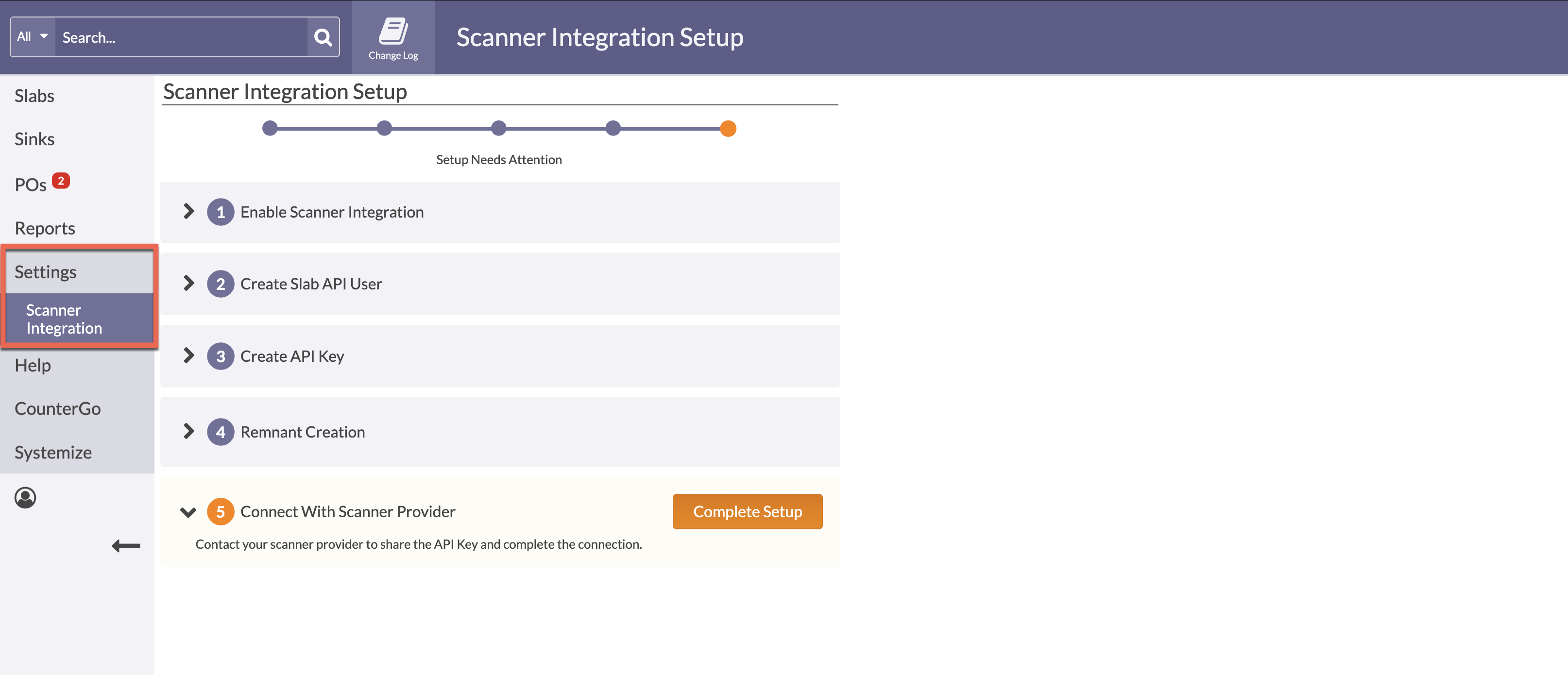Select Scanner Integration in the sidebar

[x=63, y=319]
